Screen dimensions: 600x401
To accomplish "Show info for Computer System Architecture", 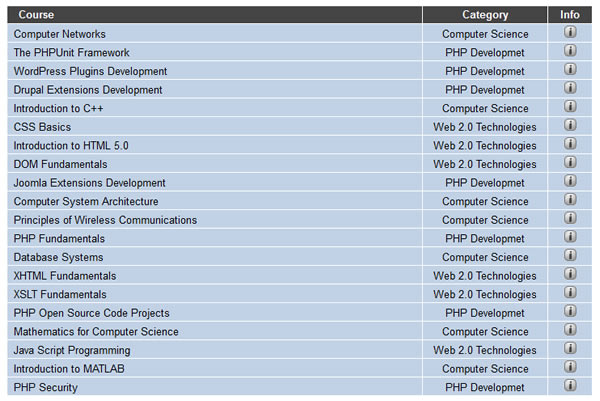I will click(x=570, y=201).
